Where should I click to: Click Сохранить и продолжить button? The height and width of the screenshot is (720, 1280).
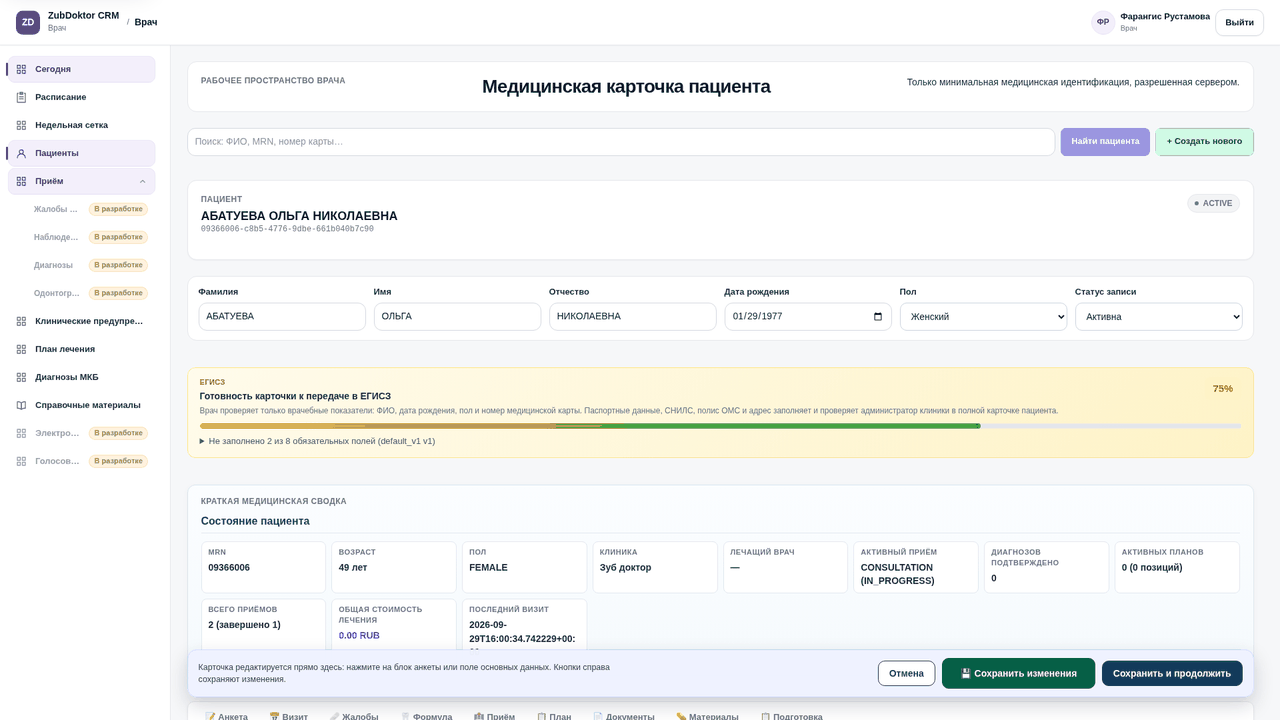tap(1172, 673)
